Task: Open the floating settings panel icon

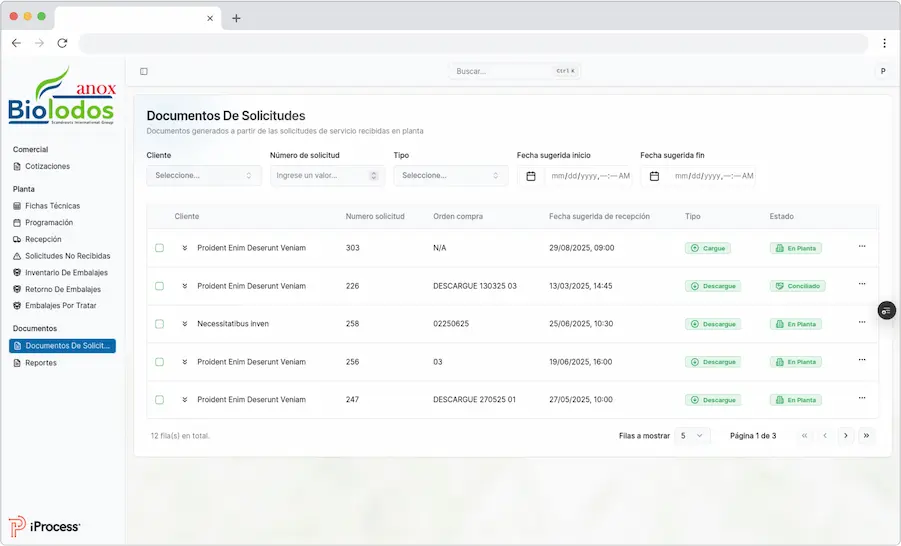Action: (886, 311)
